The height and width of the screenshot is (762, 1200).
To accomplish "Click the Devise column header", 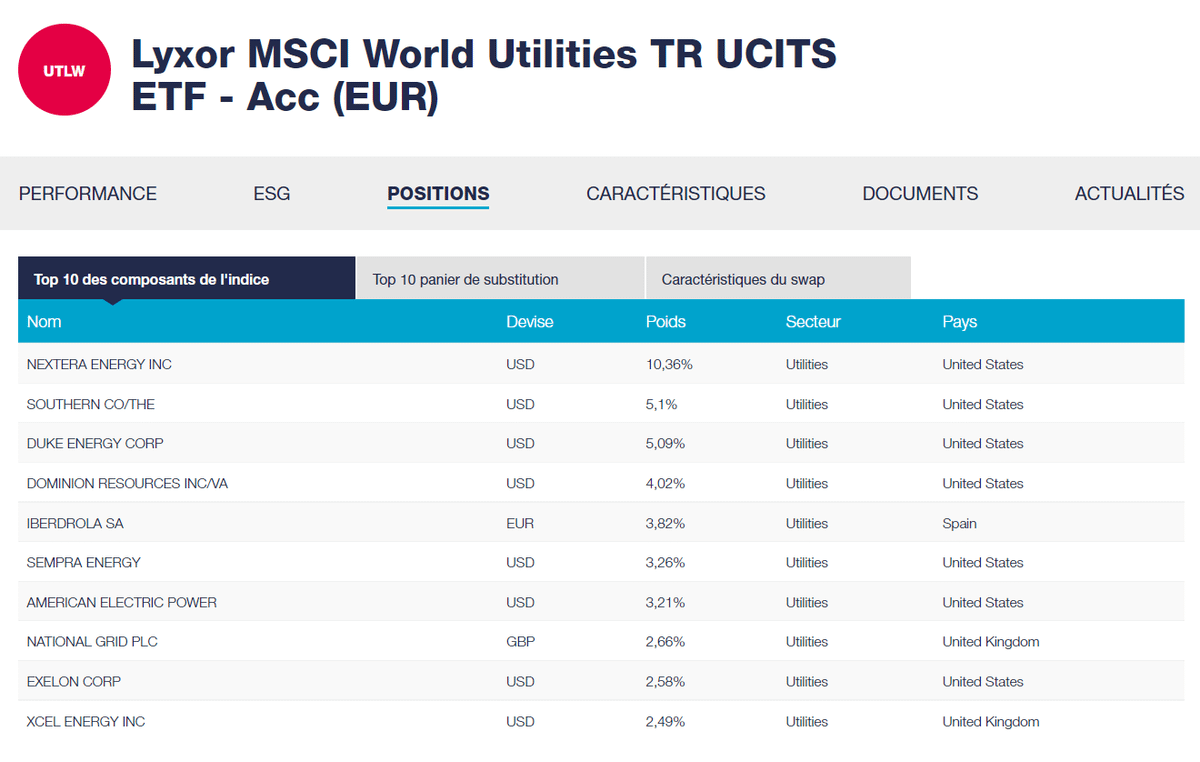I will [529, 322].
